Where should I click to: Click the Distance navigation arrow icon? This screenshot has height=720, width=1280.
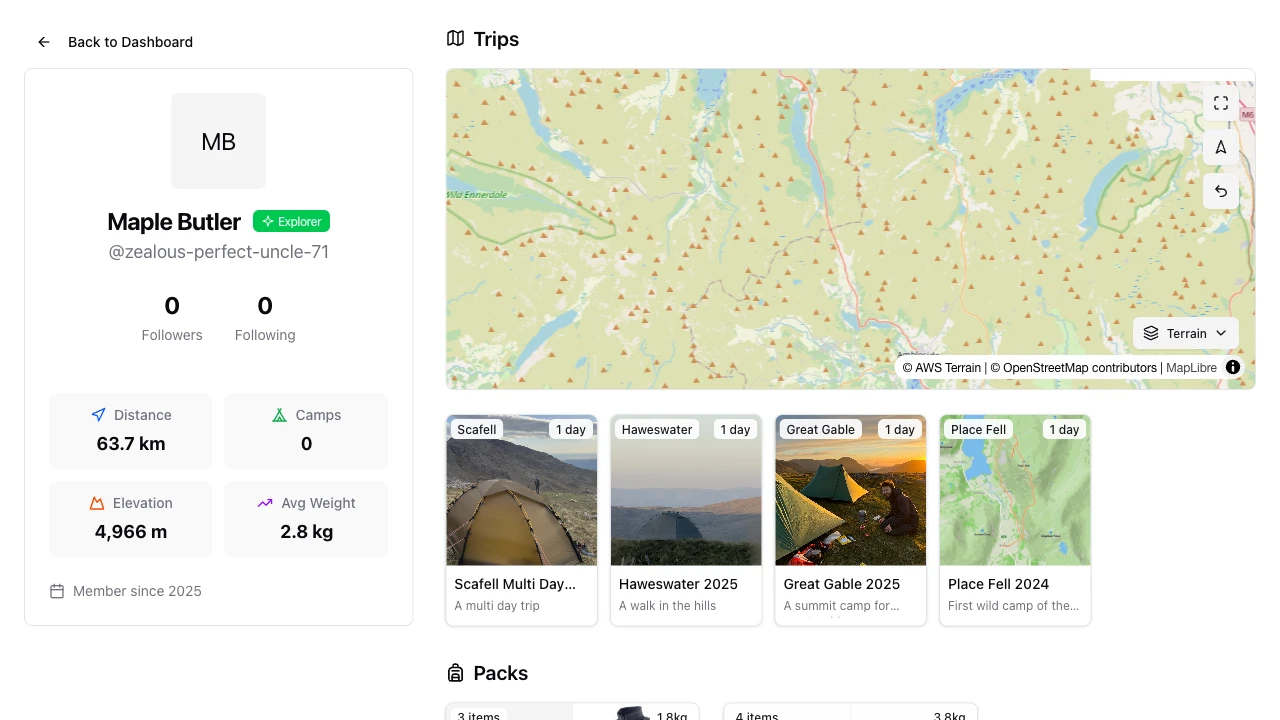coord(98,415)
